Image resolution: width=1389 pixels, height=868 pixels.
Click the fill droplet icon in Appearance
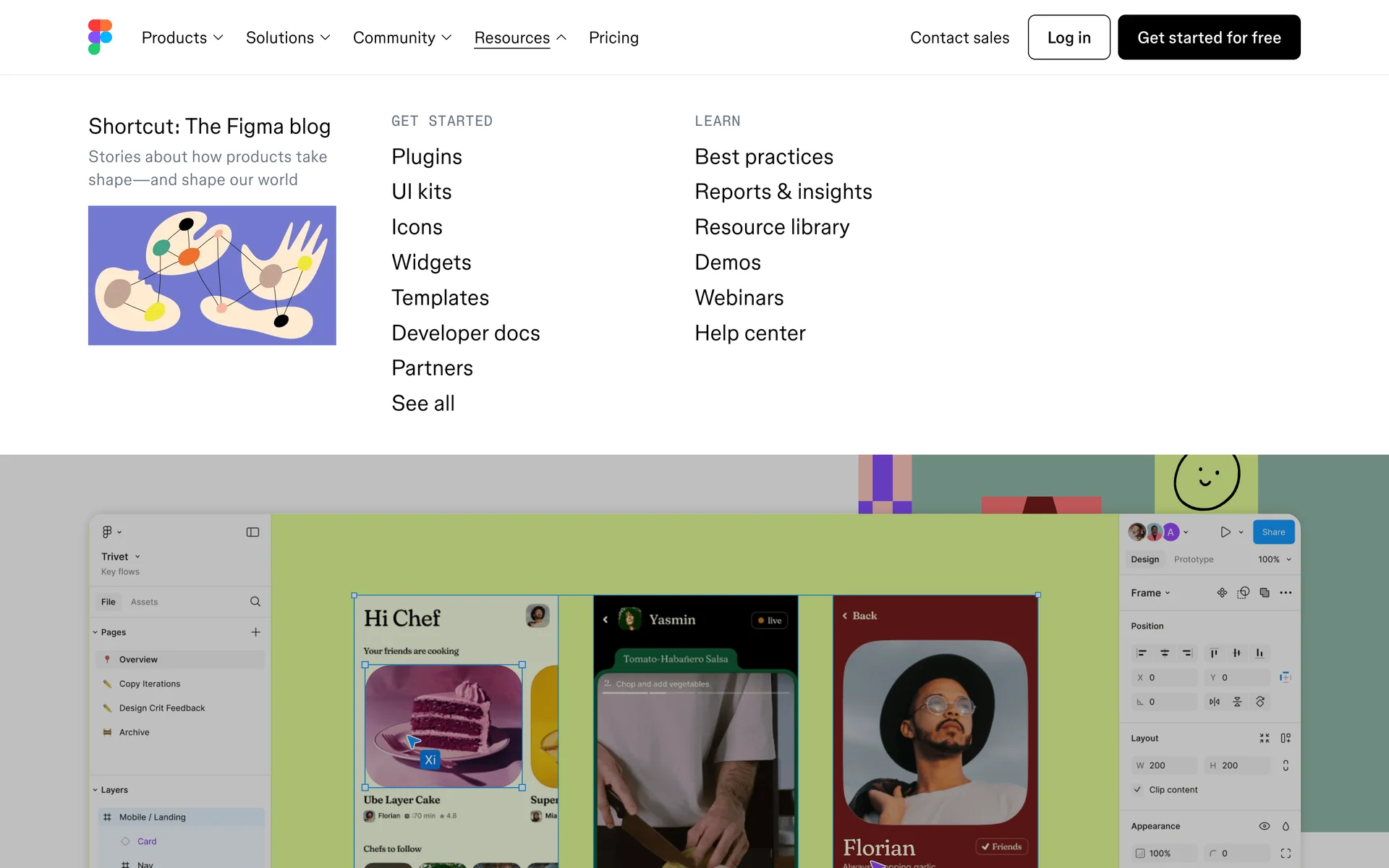1286,826
